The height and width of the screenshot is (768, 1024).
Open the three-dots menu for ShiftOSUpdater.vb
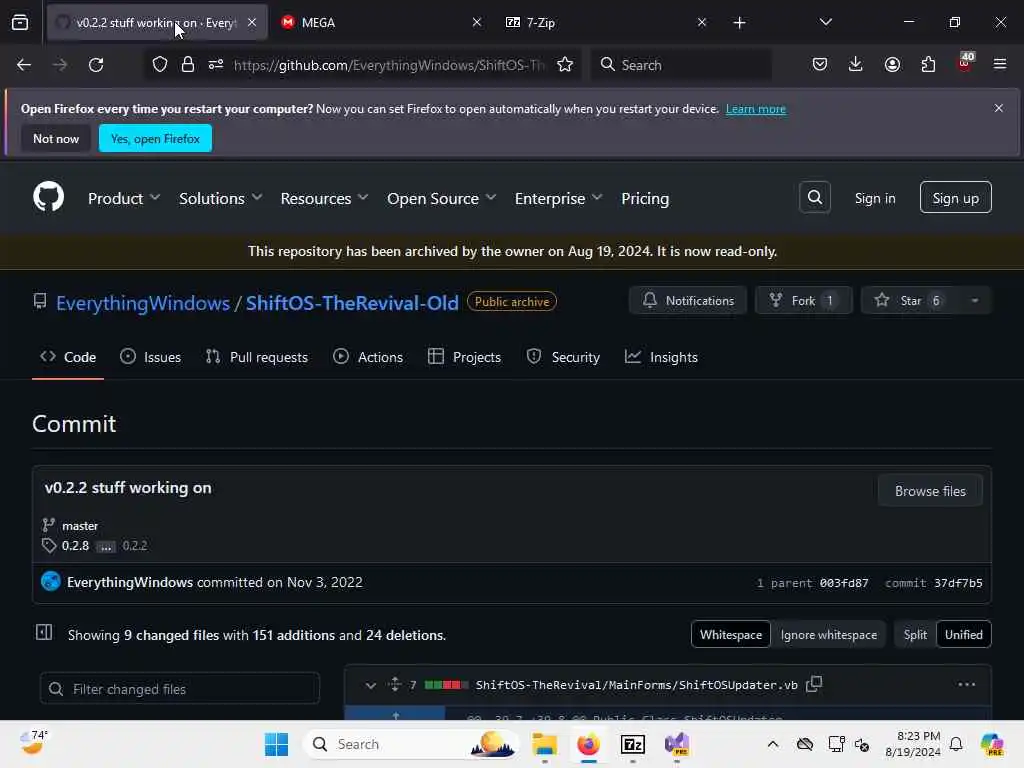click(967, 684)
